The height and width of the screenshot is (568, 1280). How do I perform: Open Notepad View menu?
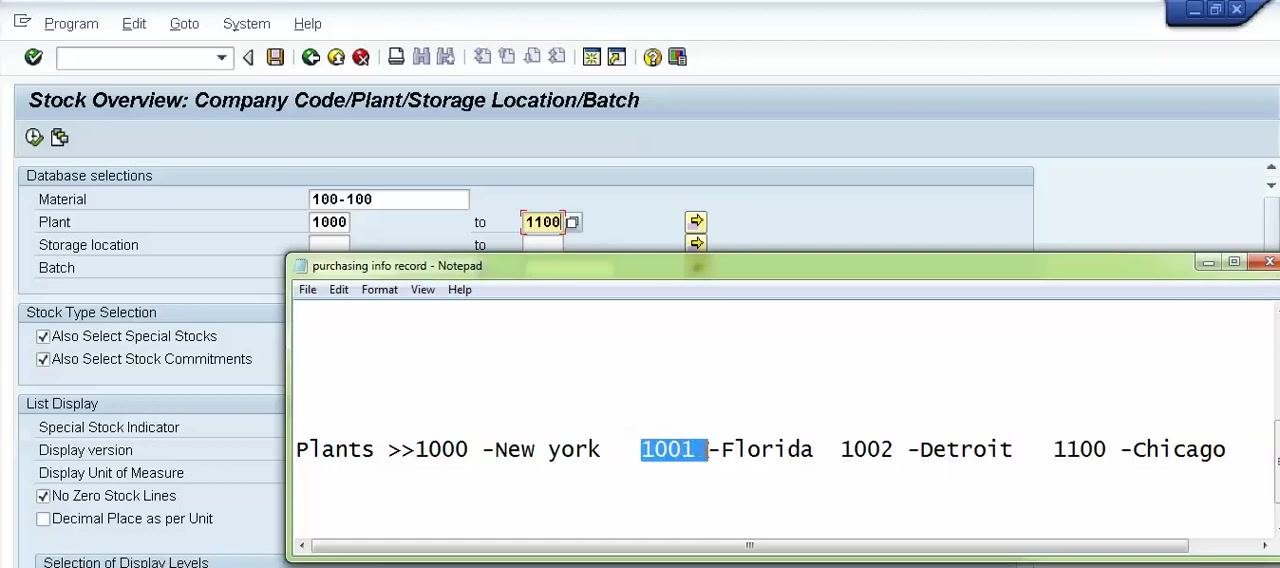tap(423, 289)
